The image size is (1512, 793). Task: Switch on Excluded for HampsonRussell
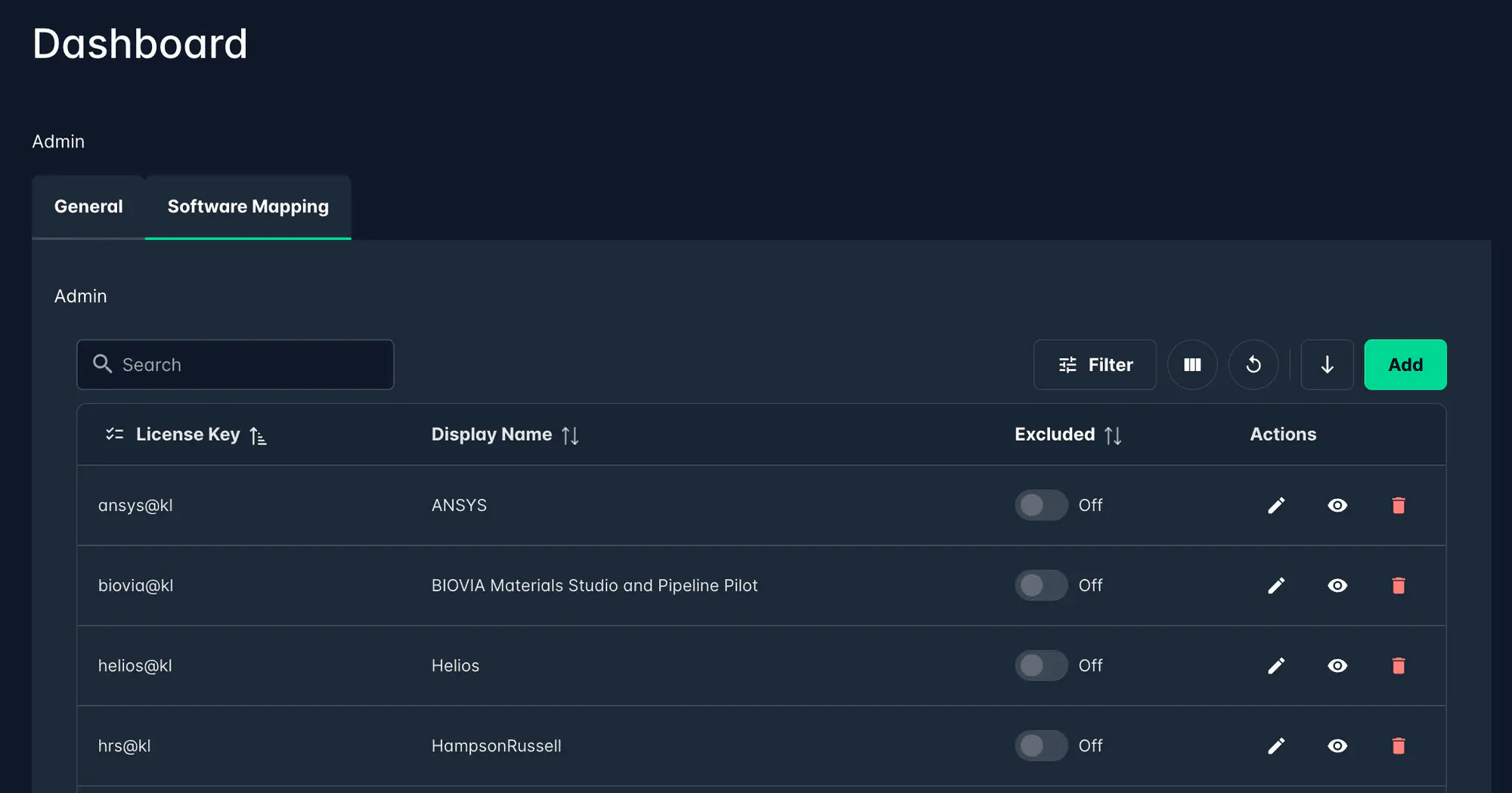(1041, 745)
